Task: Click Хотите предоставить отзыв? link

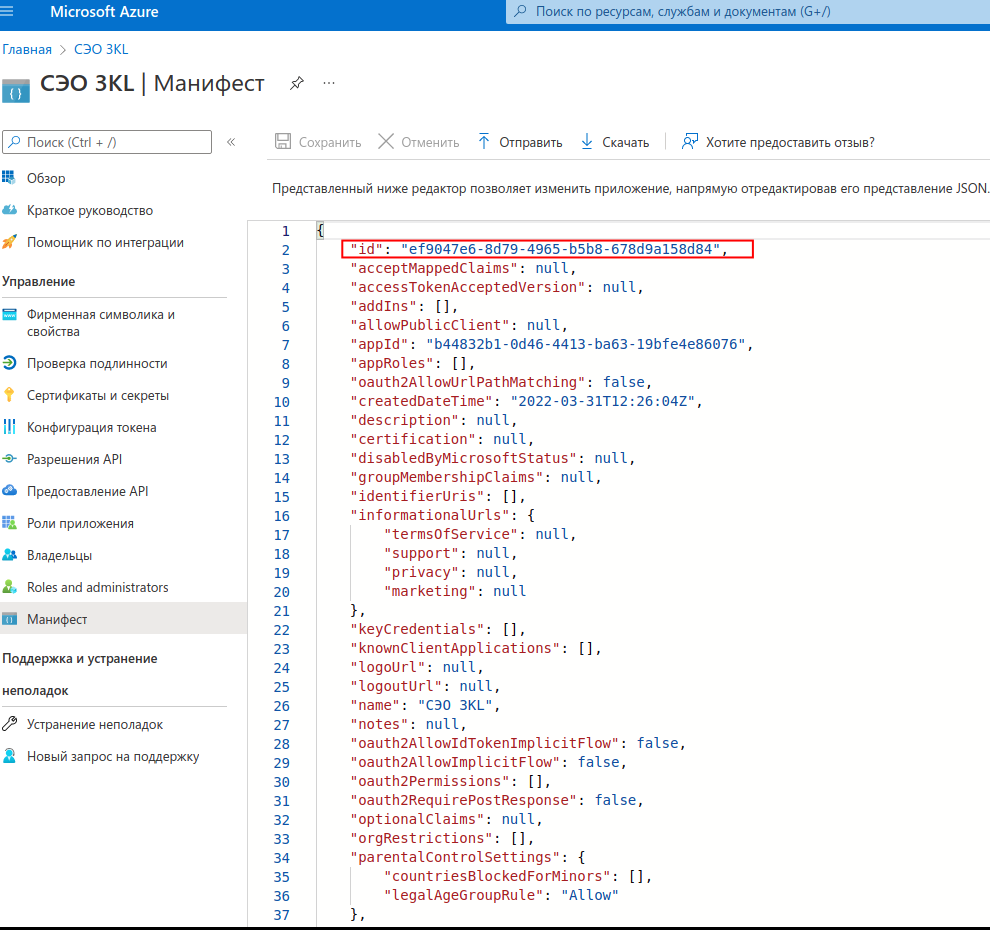Action: [x=790, y=143]
